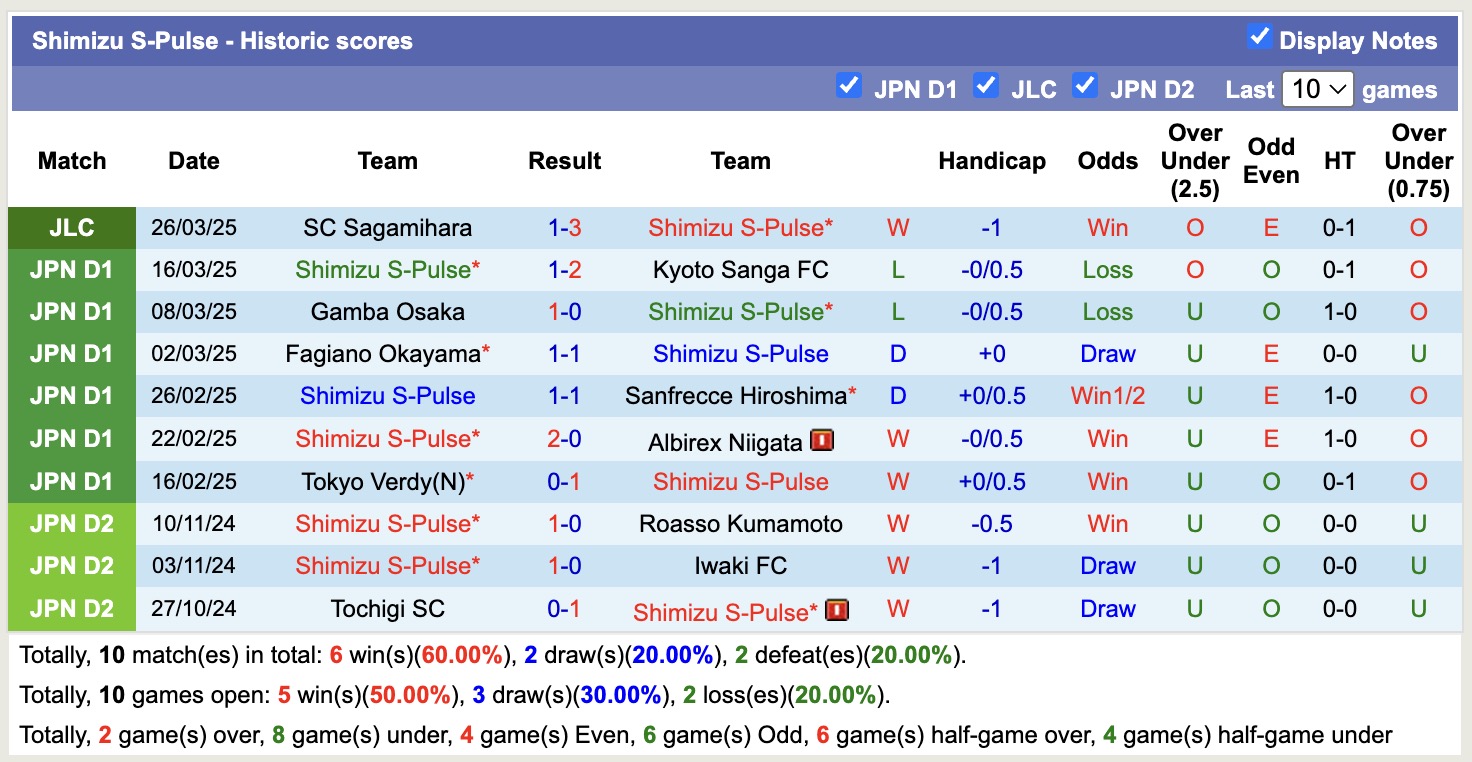Uncheck the JPN D2 filter checkbox
Image resolution: width=1472 pixels, height=762 pixels.
click(1084, 87)
